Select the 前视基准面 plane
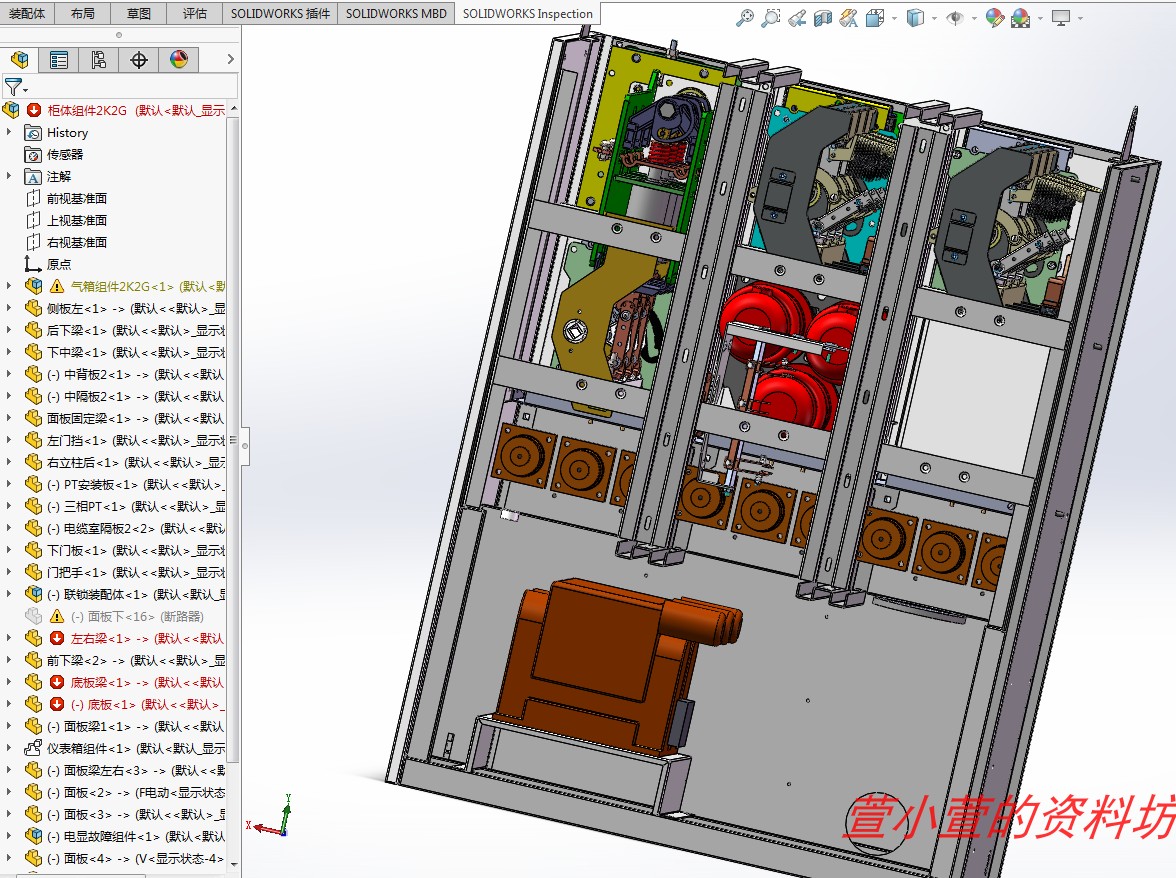1176x878 pixels. (76, 199)
